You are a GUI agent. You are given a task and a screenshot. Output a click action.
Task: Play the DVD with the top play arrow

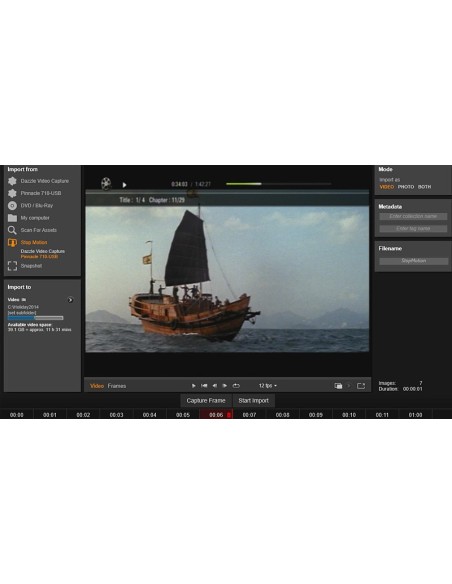coord(124,185)
